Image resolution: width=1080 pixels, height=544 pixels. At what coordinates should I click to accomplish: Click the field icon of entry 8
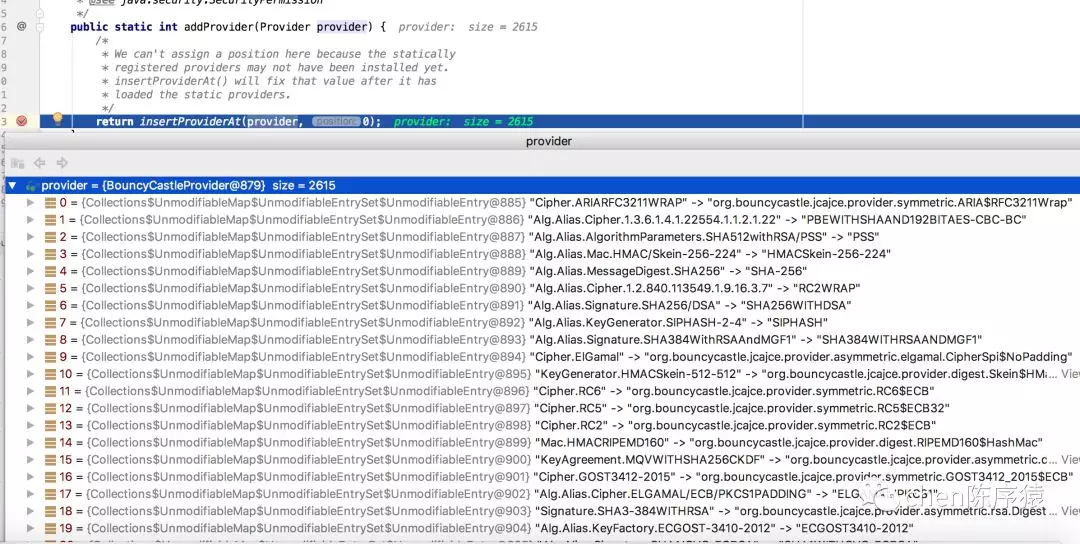[50, 339]
